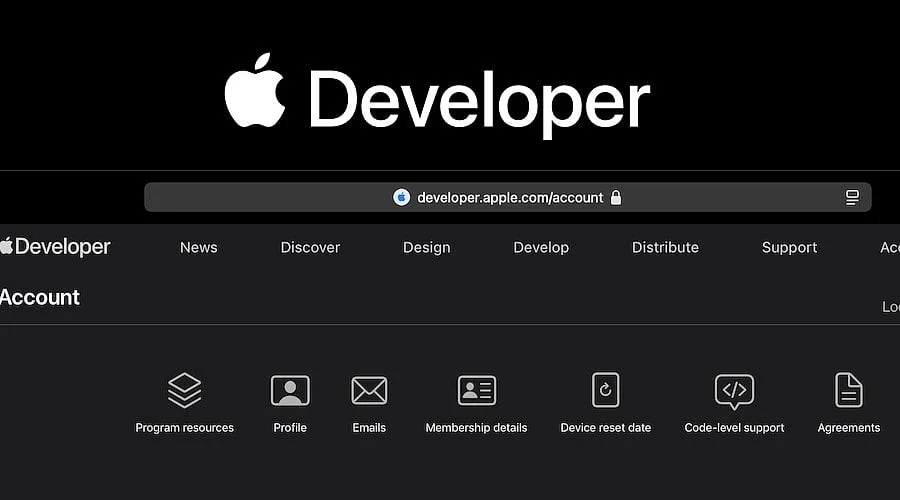Select the Design menu item
The width and height of the screenshot is (900, 500).
coord(426,247)
